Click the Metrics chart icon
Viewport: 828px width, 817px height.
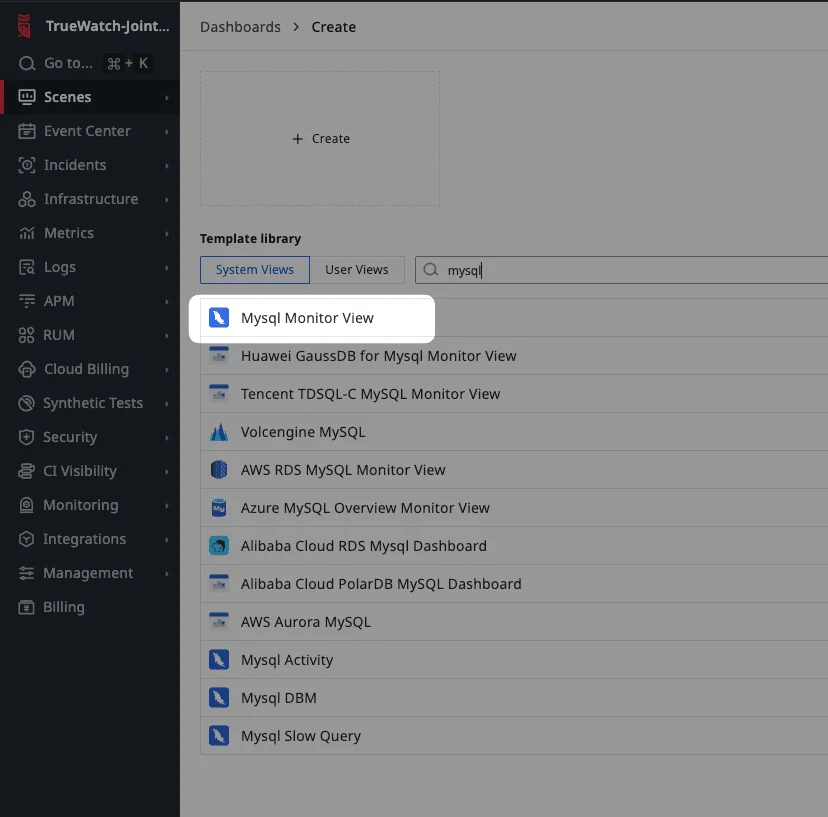point(27,233)
